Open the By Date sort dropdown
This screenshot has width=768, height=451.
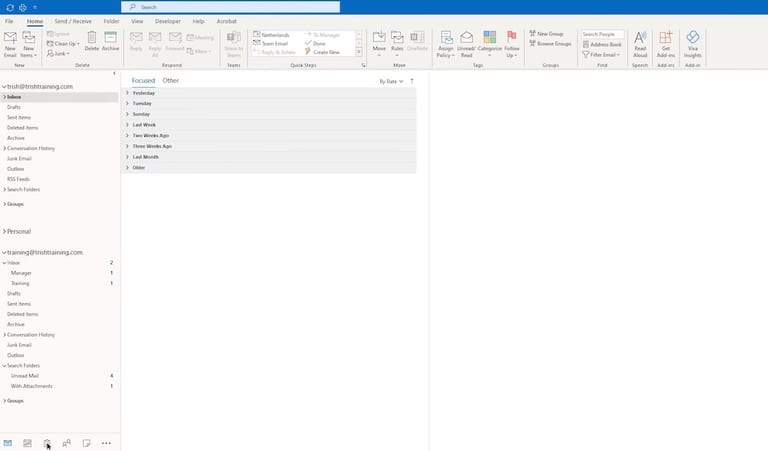(391, 81)
